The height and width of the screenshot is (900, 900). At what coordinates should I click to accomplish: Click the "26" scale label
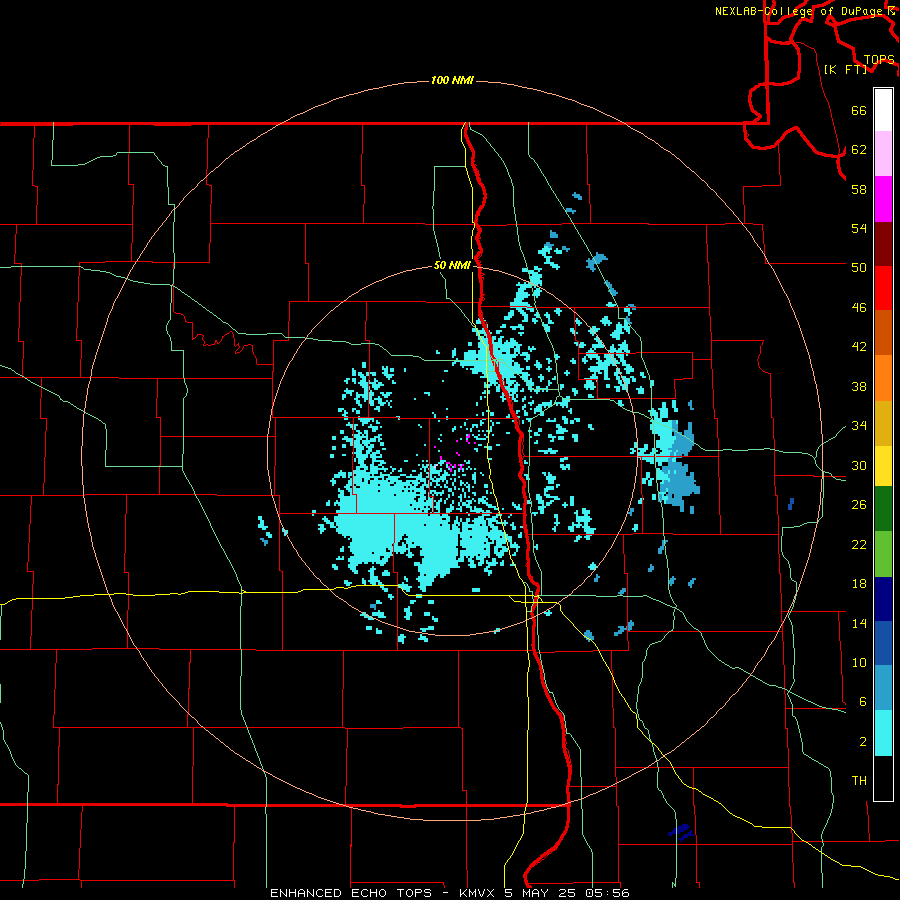pyautogui.click(x=859, y=505)
